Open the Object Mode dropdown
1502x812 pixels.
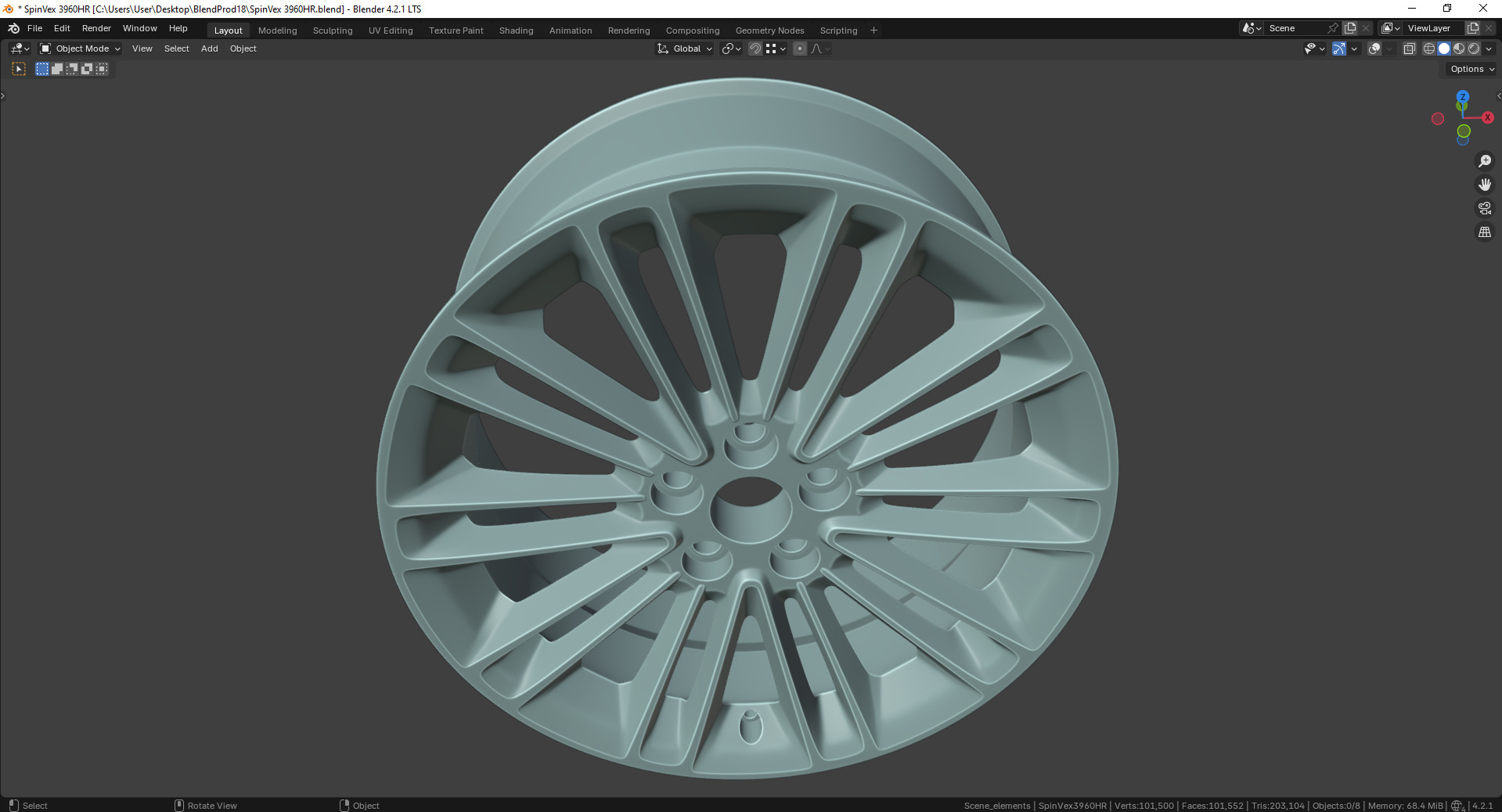click(80, 49)
